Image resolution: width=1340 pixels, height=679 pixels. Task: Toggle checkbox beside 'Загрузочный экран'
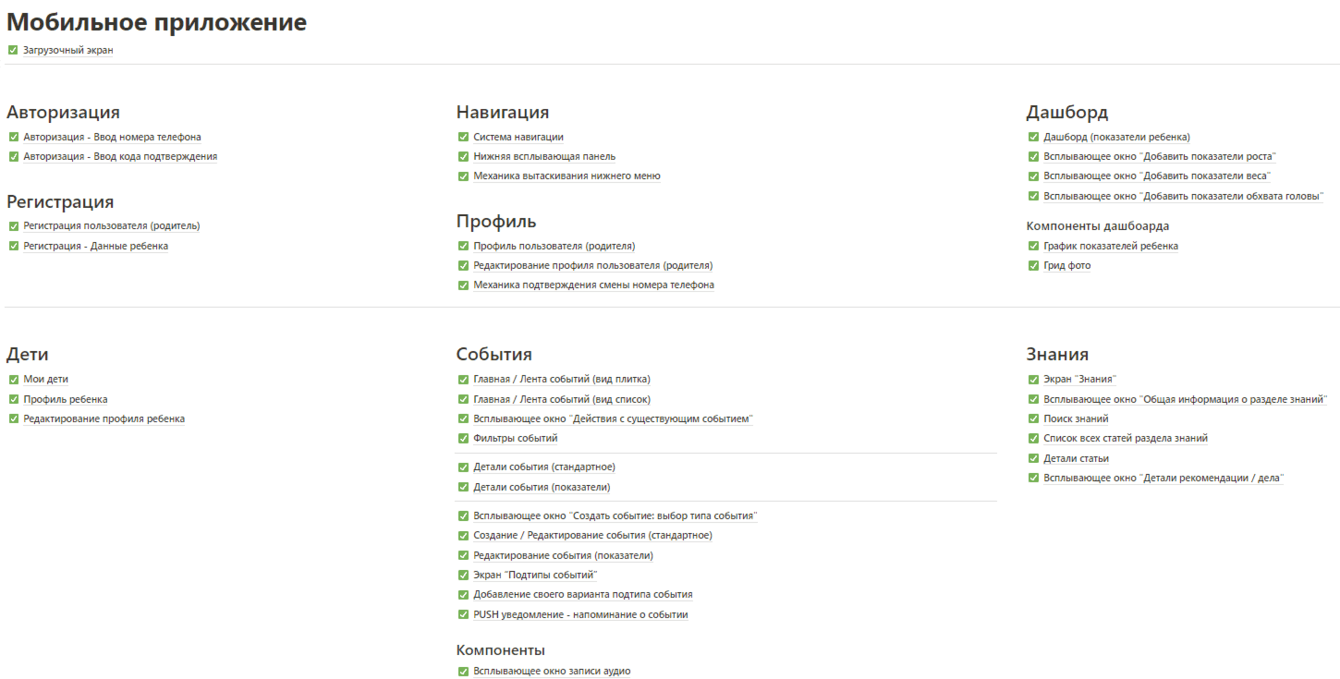tap(13, 50)
